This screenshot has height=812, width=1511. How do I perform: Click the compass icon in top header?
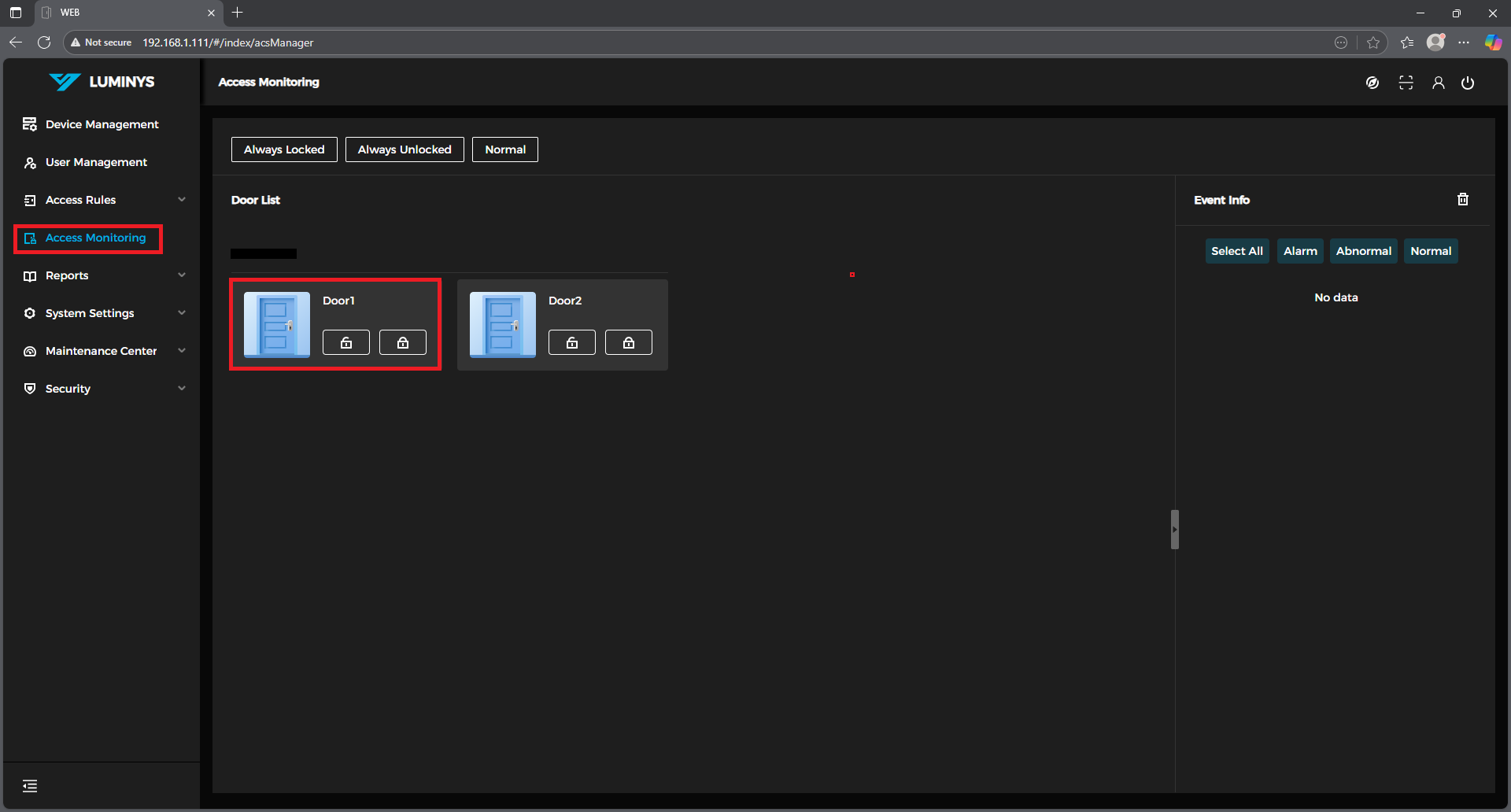[x=1372, y=83]
